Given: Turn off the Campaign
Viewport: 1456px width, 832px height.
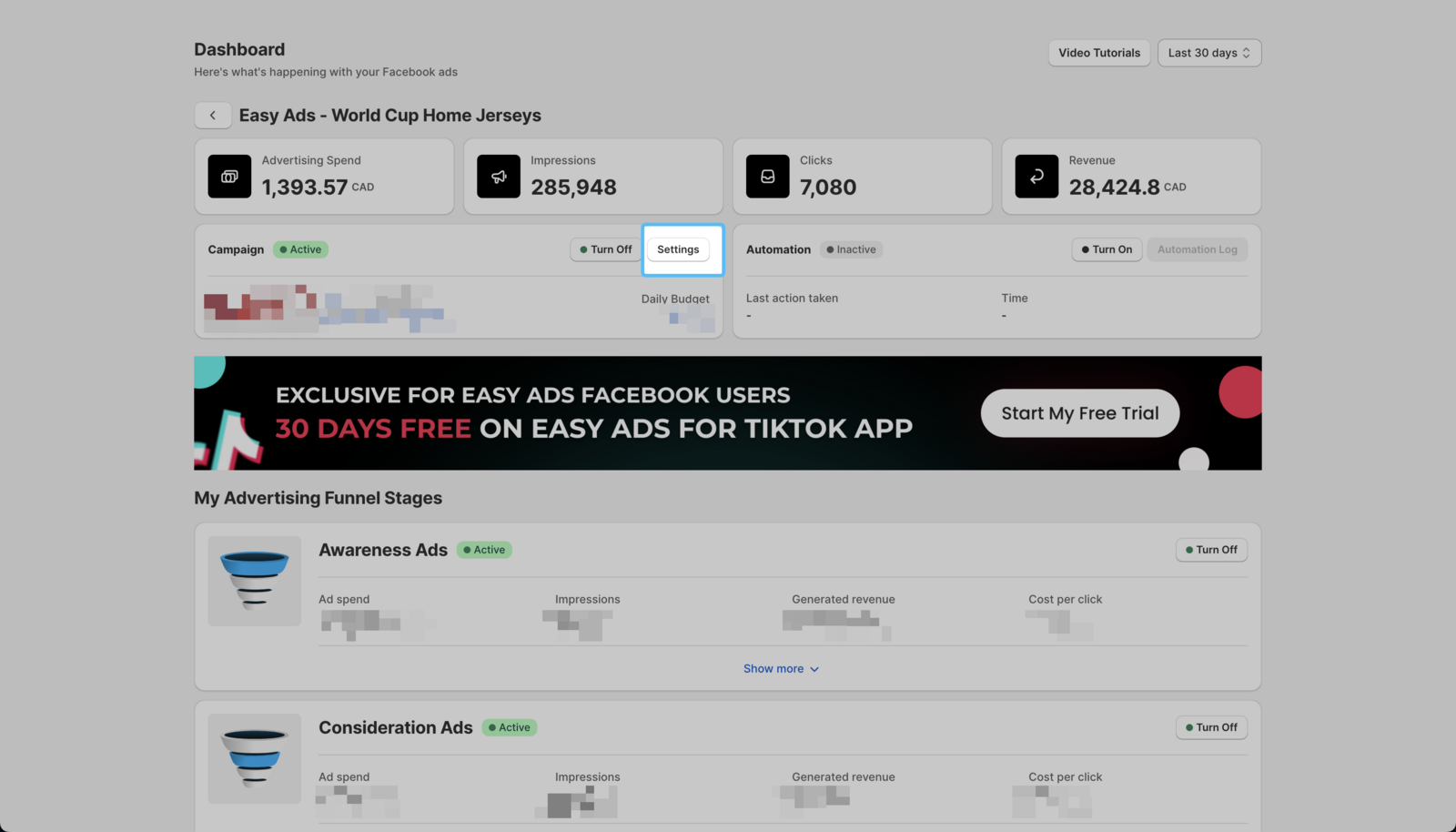Looking at the screenshot, I should [606, 249].
